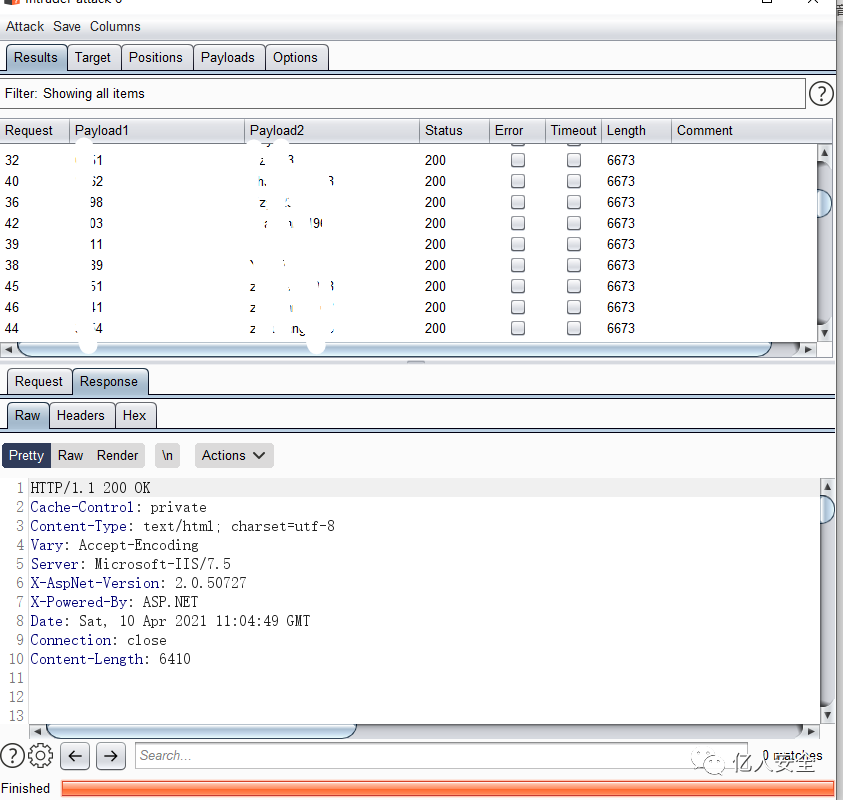
Task: Click the response horizontal scrollbar thumb
Action: [202, 731]
